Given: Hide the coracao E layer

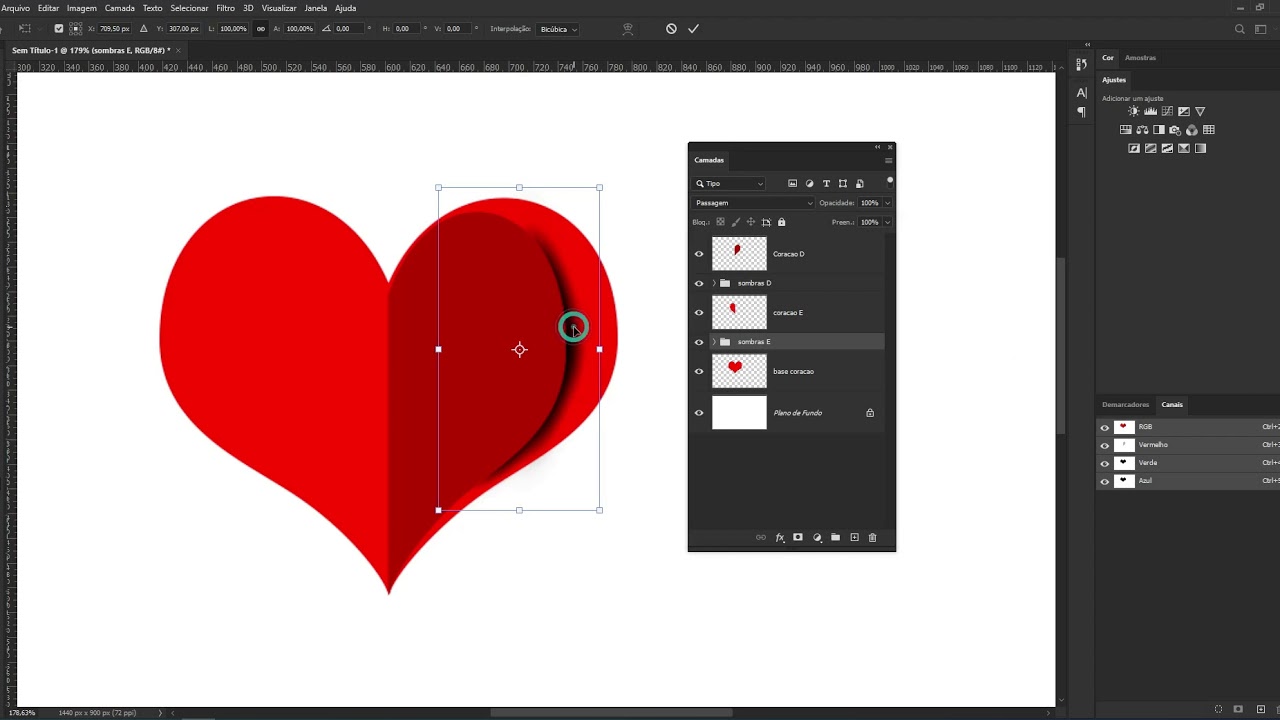Looking at the screenshot, I should coord(699,313).
